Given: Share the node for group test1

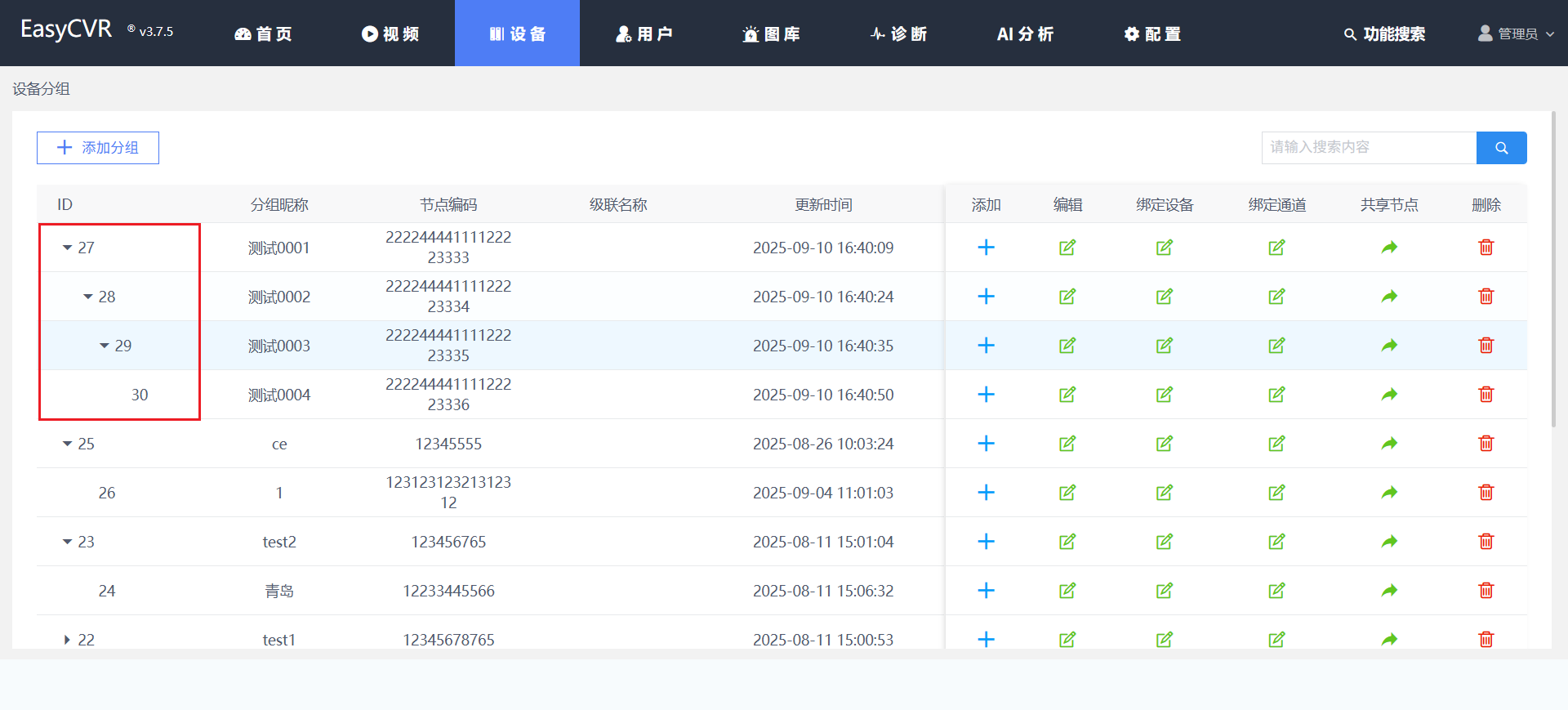Looking at the screenshot, I should click(x=1389, y=639).
